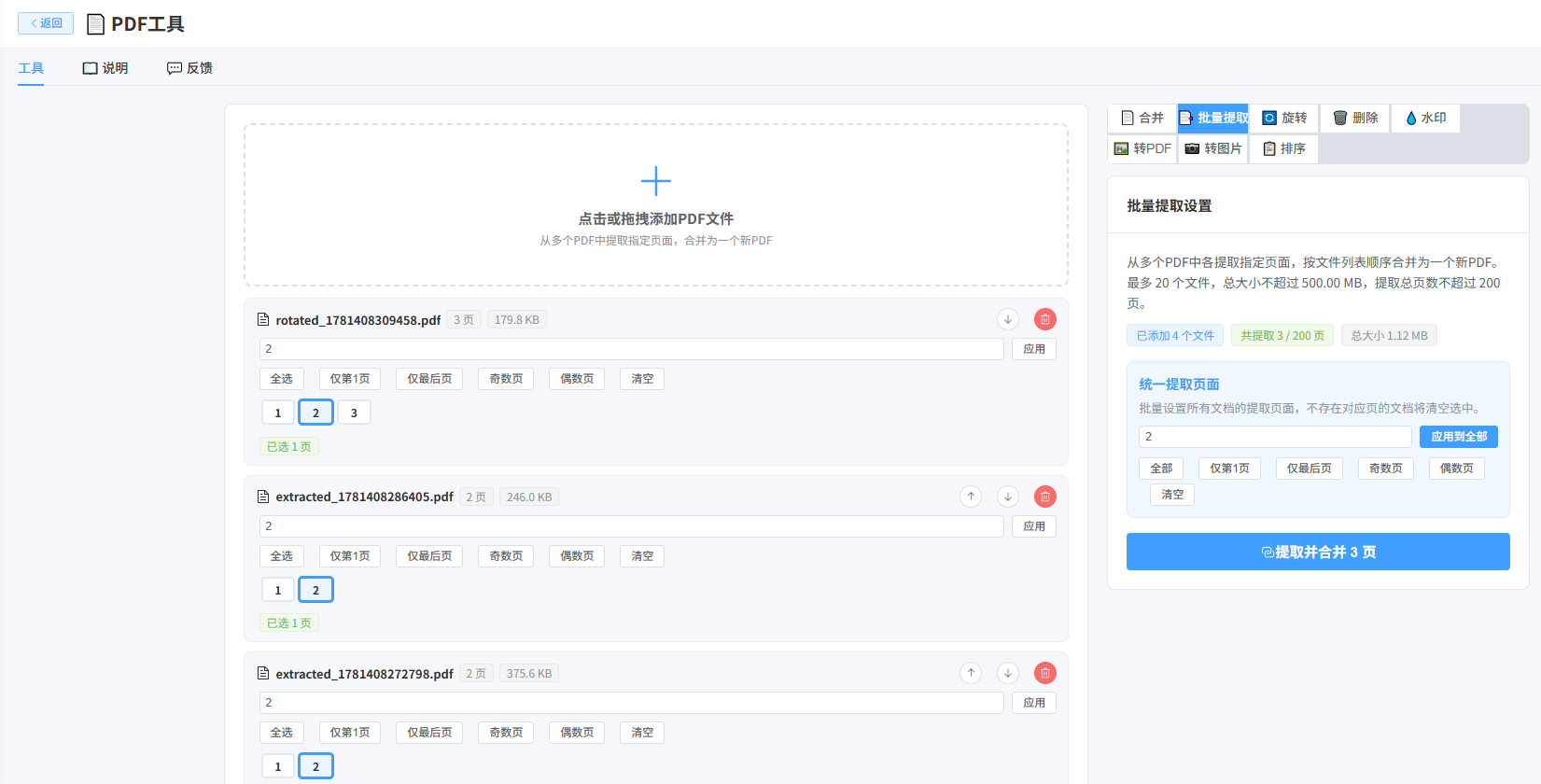Select the 排序 sort tool
The height and width of the screenshot is (784, 1541).
(1284, 148)
